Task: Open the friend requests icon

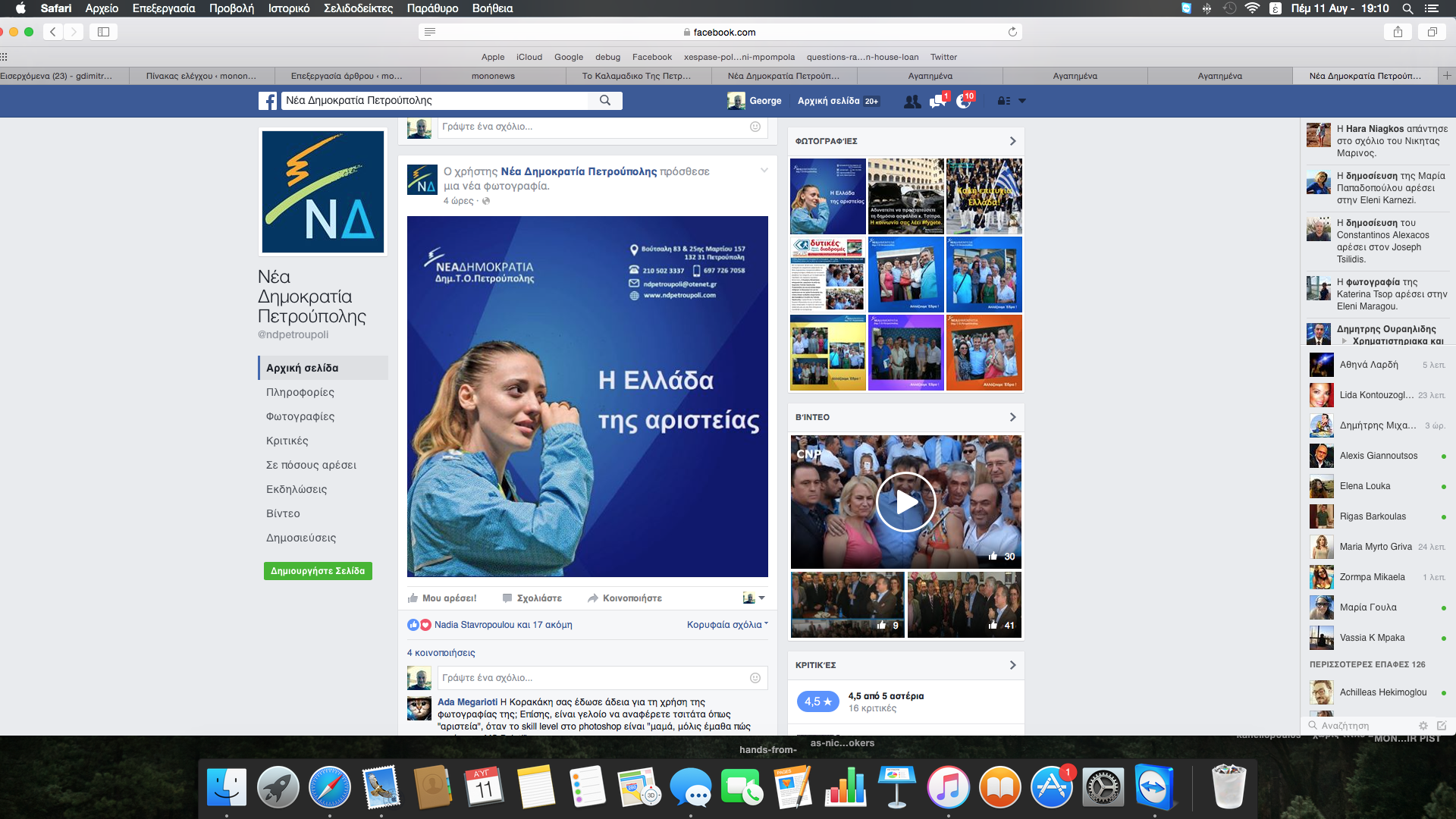Action: coord(912,101)
